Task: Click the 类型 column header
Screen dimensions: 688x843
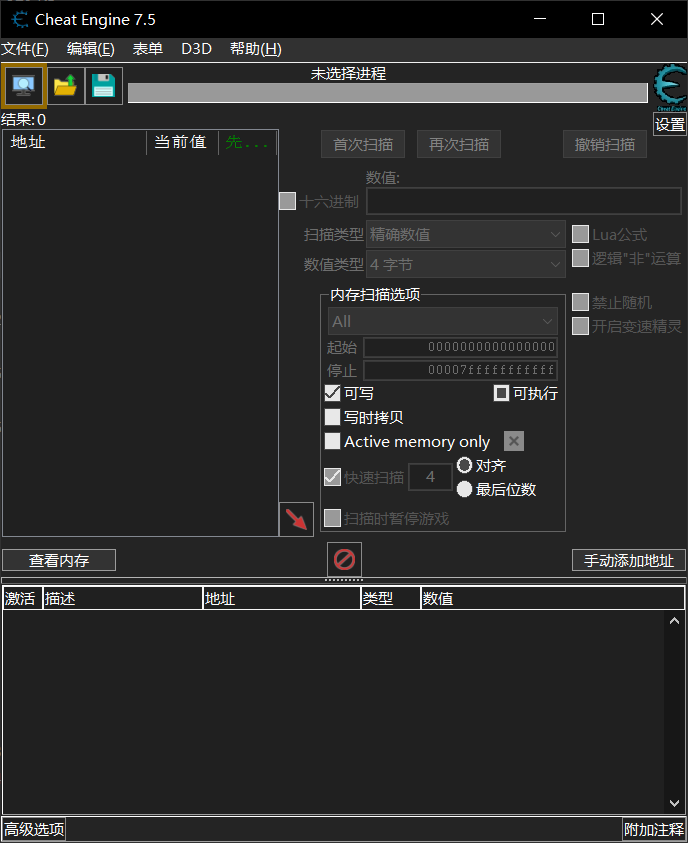Action: pos(390,598)
